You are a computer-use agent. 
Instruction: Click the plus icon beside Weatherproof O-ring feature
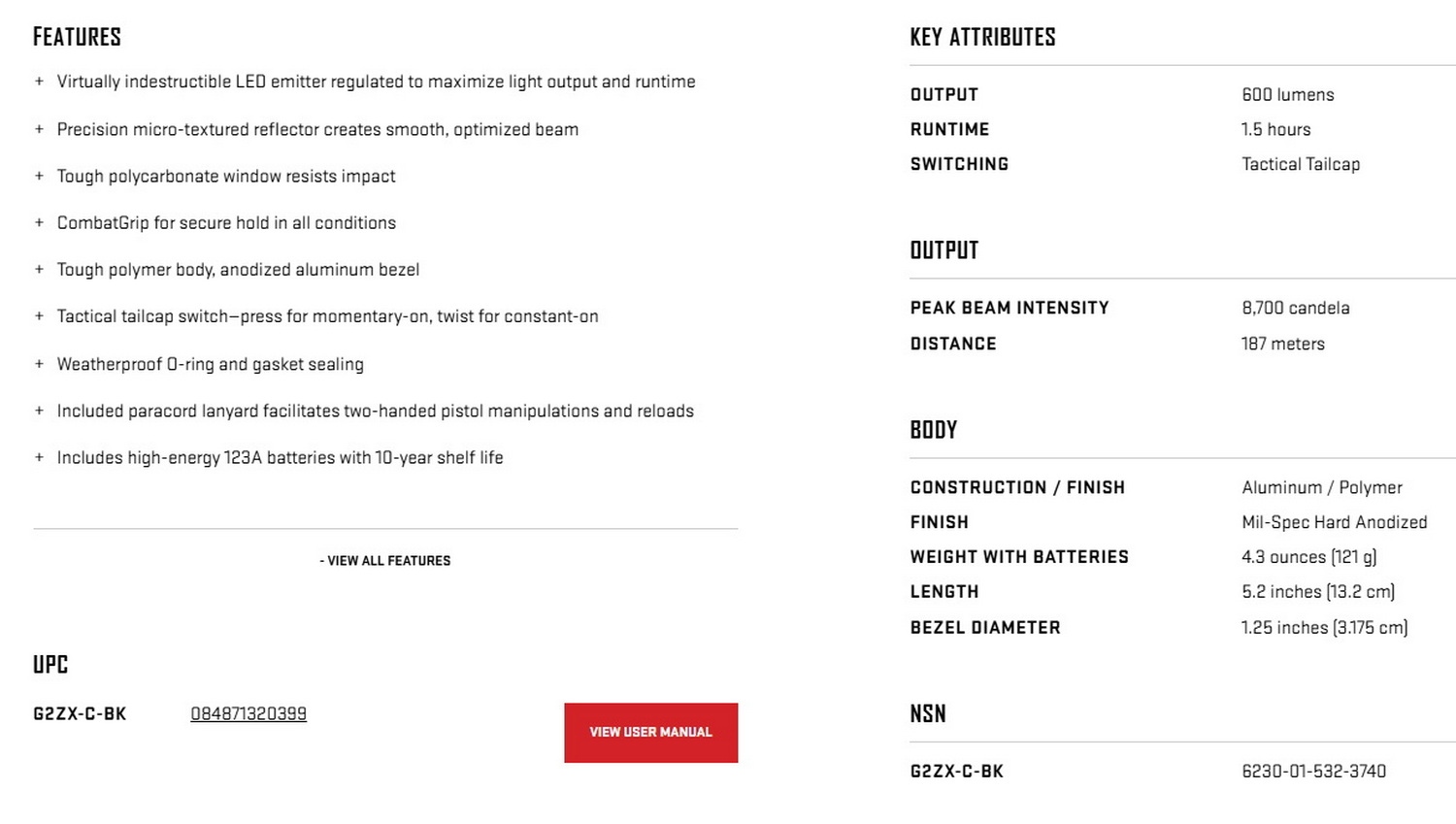coord(39,364)
